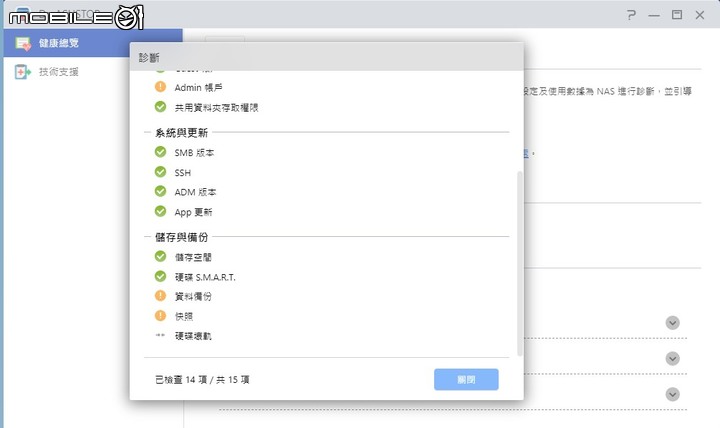
Task: Select the SMB 版本 item text
Action: (194, 152)
